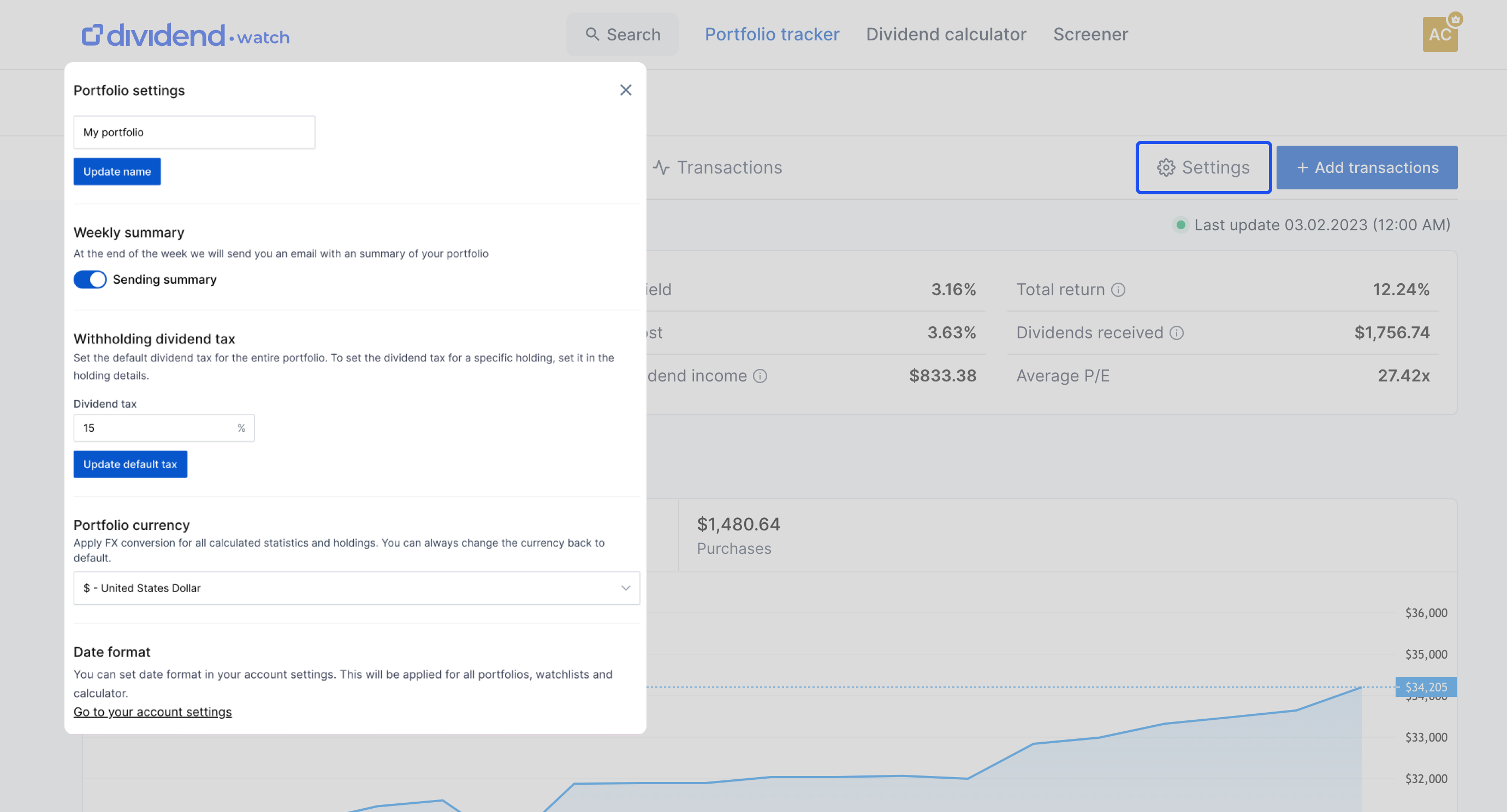Open the Dividend calculator page
The width and height of the screenshot is (1507, 812).
(946, 34)
